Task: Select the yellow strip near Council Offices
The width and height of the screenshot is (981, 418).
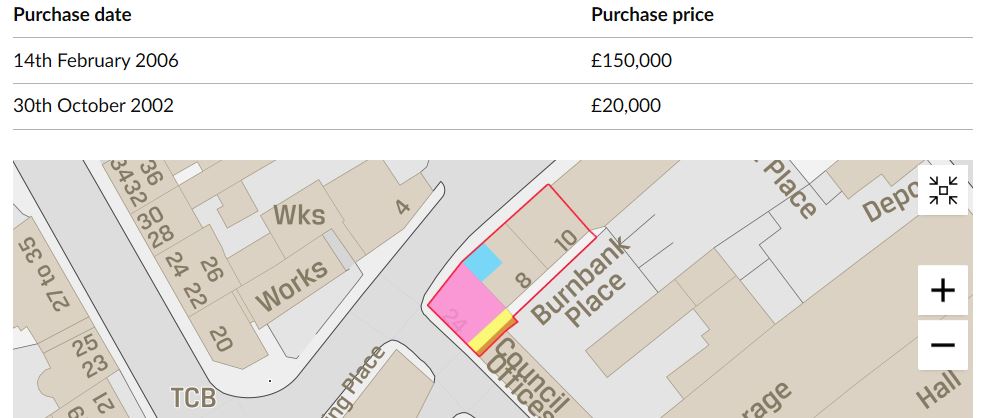Action: 492,330
